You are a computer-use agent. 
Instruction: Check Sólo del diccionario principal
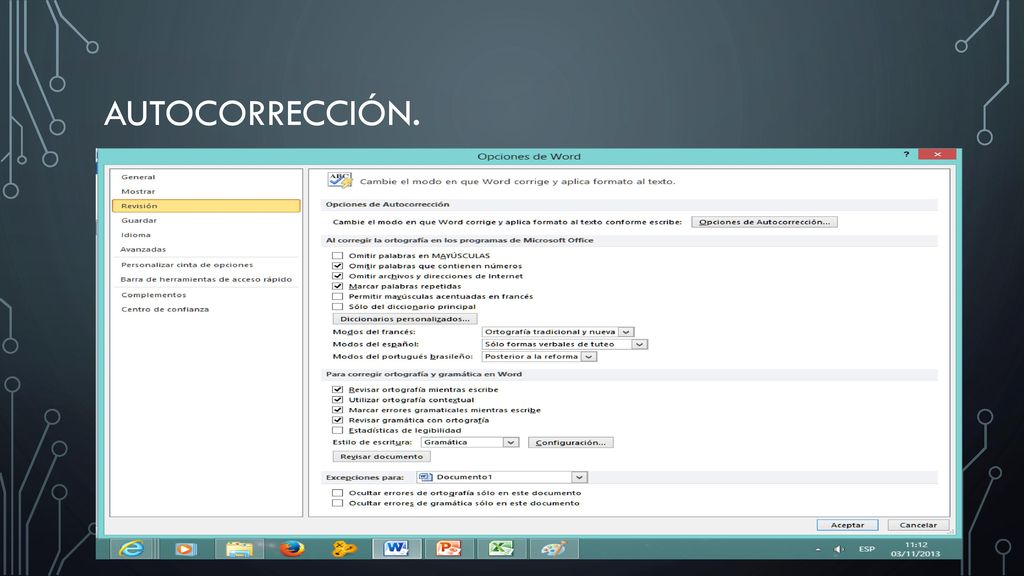338,306
